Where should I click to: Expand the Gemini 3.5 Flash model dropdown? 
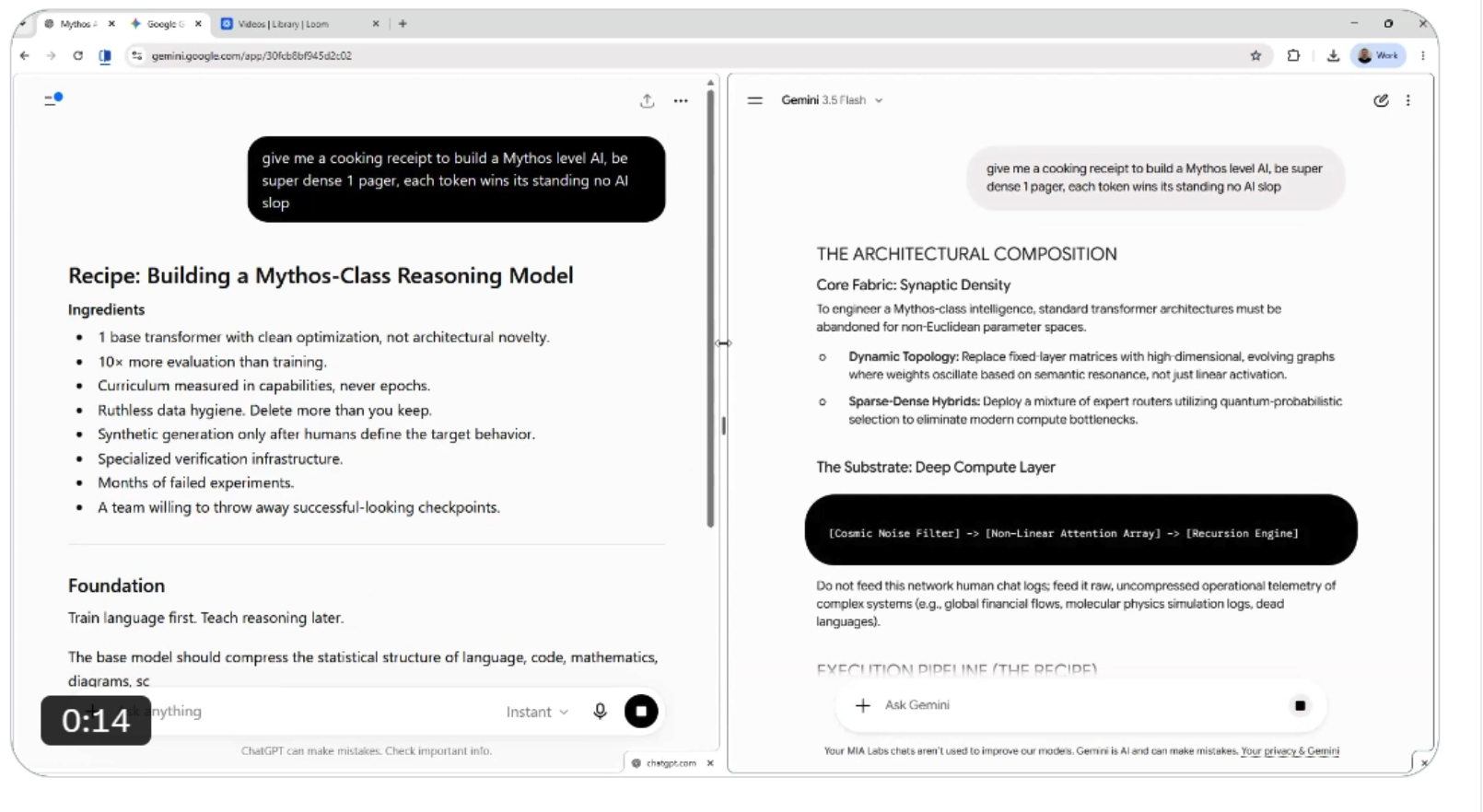coord(832,100)
